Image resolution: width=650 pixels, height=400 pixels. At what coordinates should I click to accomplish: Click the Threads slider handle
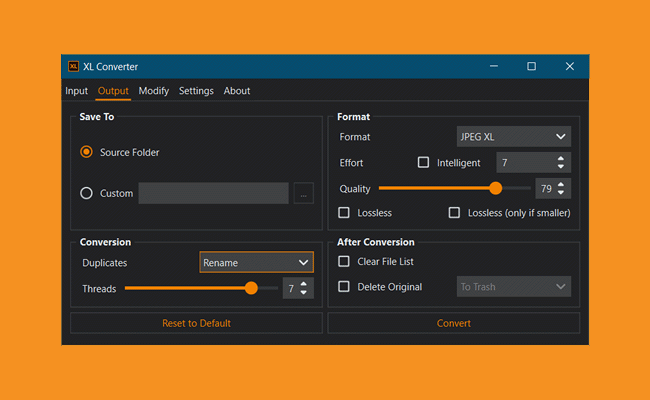coord(251,288)
